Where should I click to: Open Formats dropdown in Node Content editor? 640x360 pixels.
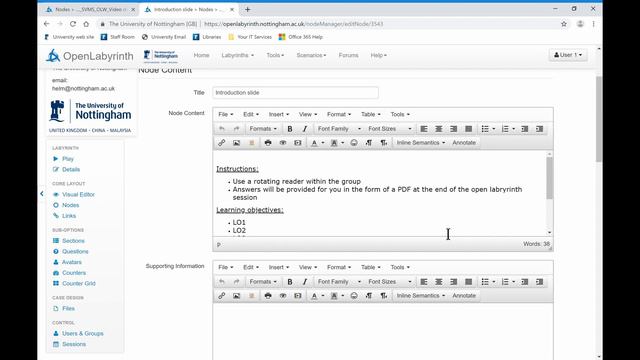click(263, 129)
